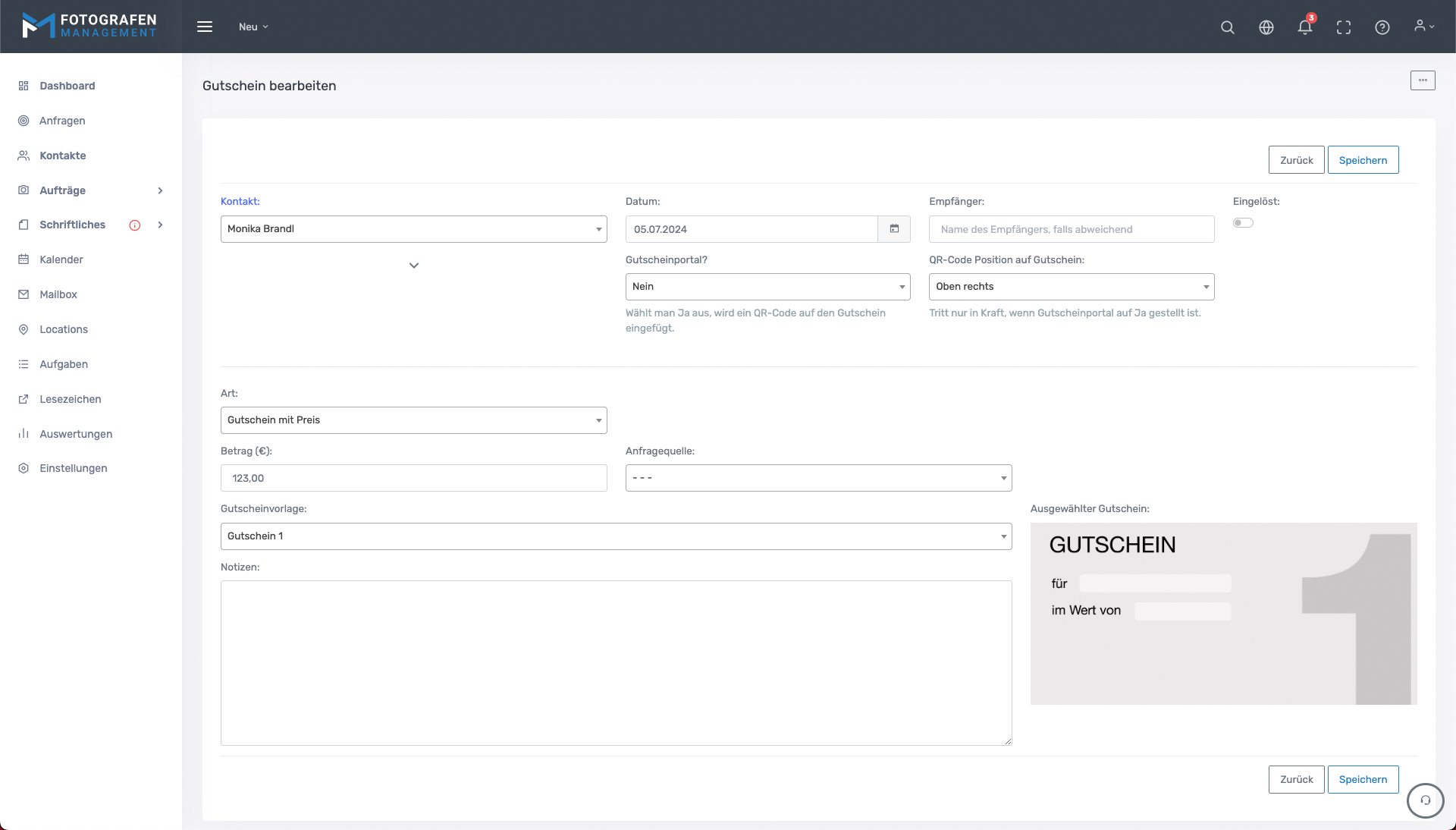Open the notifications bell
The image size is (1456, 830).
click(x=1304, y=27)
